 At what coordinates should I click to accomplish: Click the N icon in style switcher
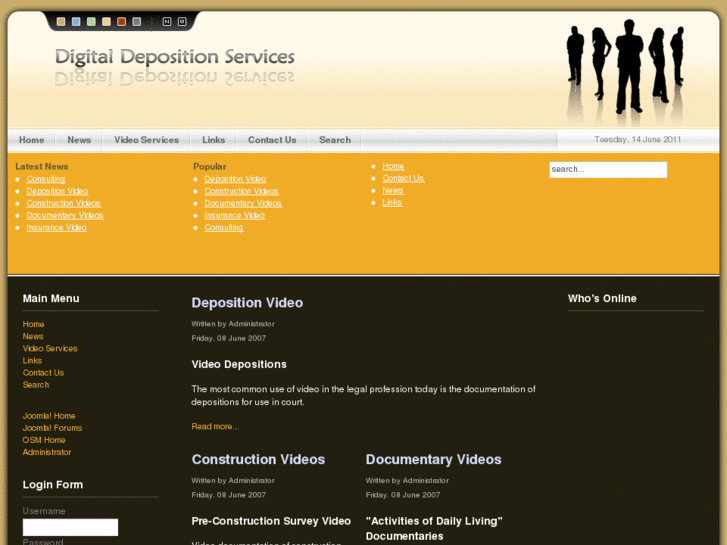(167, 21)
